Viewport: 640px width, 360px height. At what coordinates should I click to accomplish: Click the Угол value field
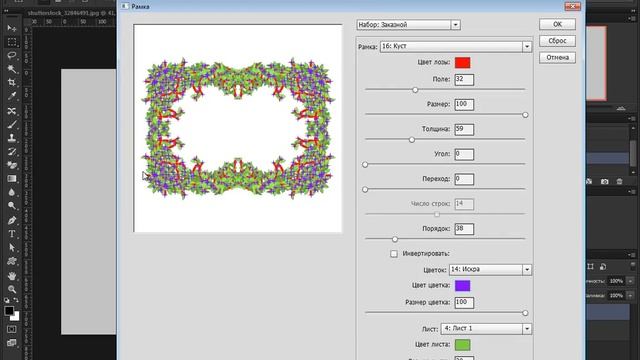coord(464,154)
